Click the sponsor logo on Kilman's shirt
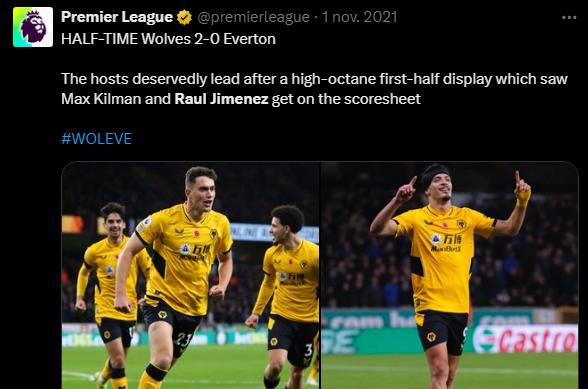The width and height of the screenshot is (588, 389). point(195,252)
